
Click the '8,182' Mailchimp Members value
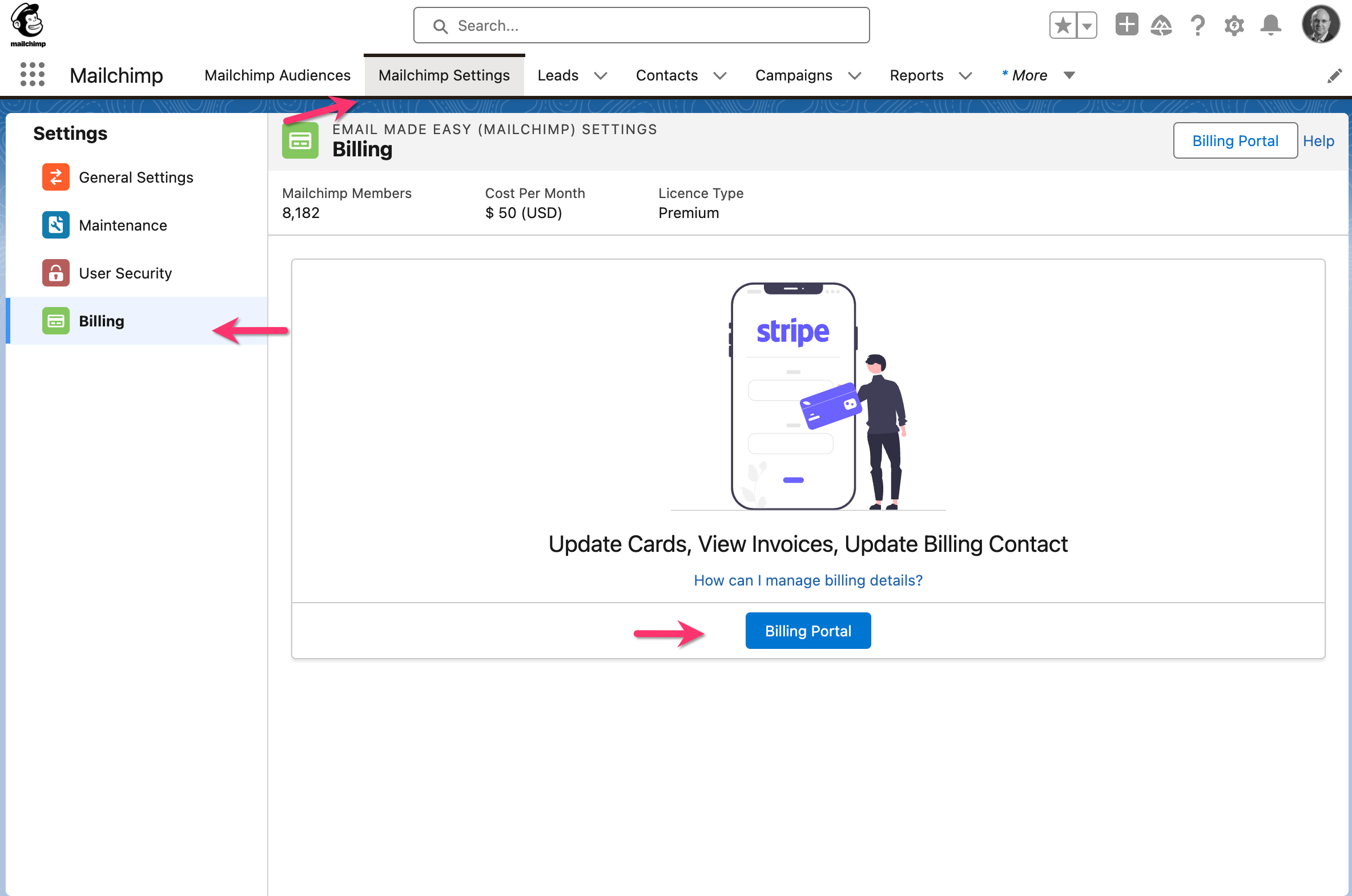[301, 213]
